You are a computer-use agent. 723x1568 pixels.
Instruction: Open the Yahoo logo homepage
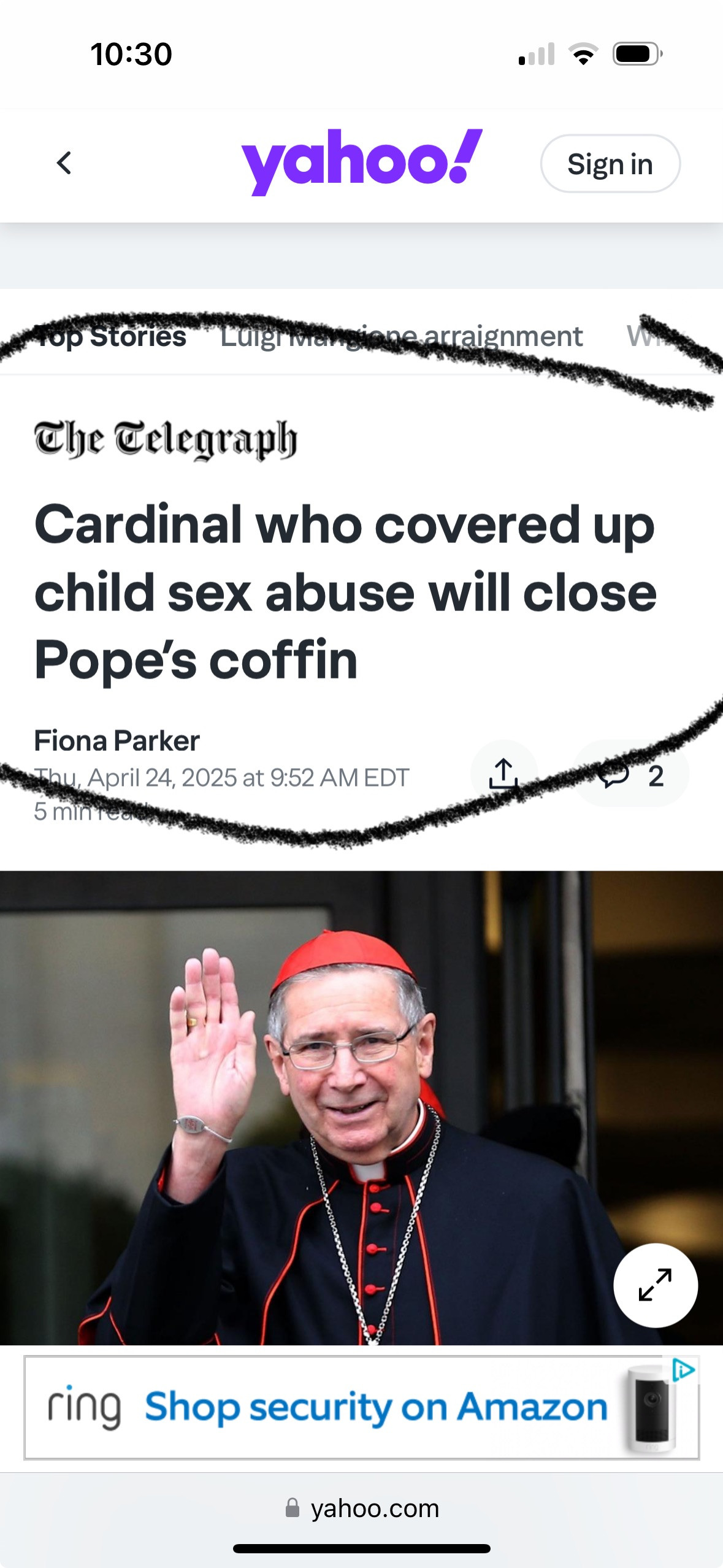point(362,162)
